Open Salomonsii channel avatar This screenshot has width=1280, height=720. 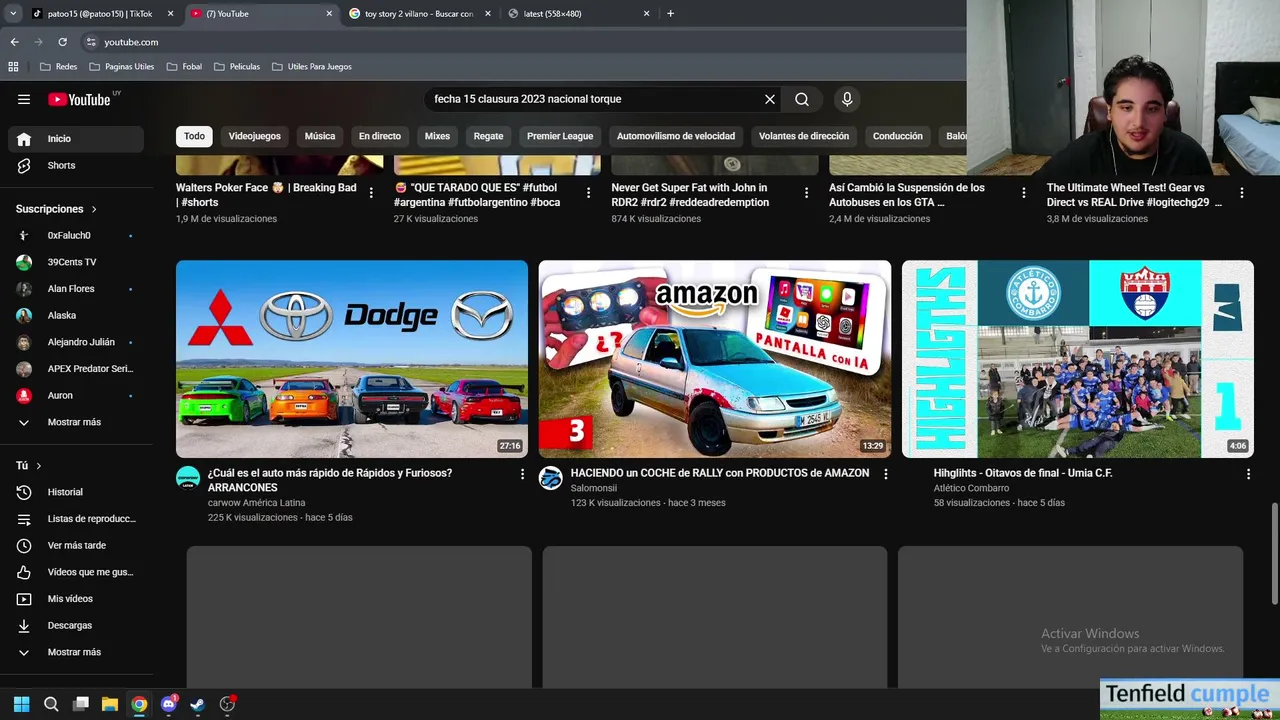point(551,478)
